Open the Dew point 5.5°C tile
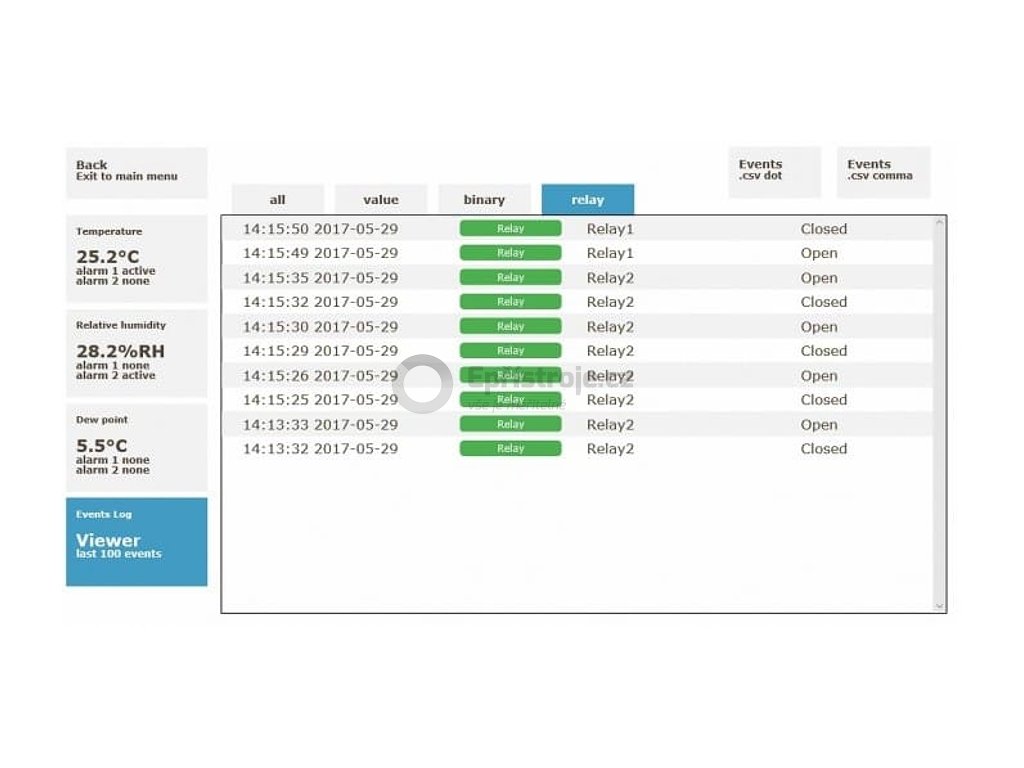The height and width of the screenshot is (768, 1024). (x=136, y=448)
